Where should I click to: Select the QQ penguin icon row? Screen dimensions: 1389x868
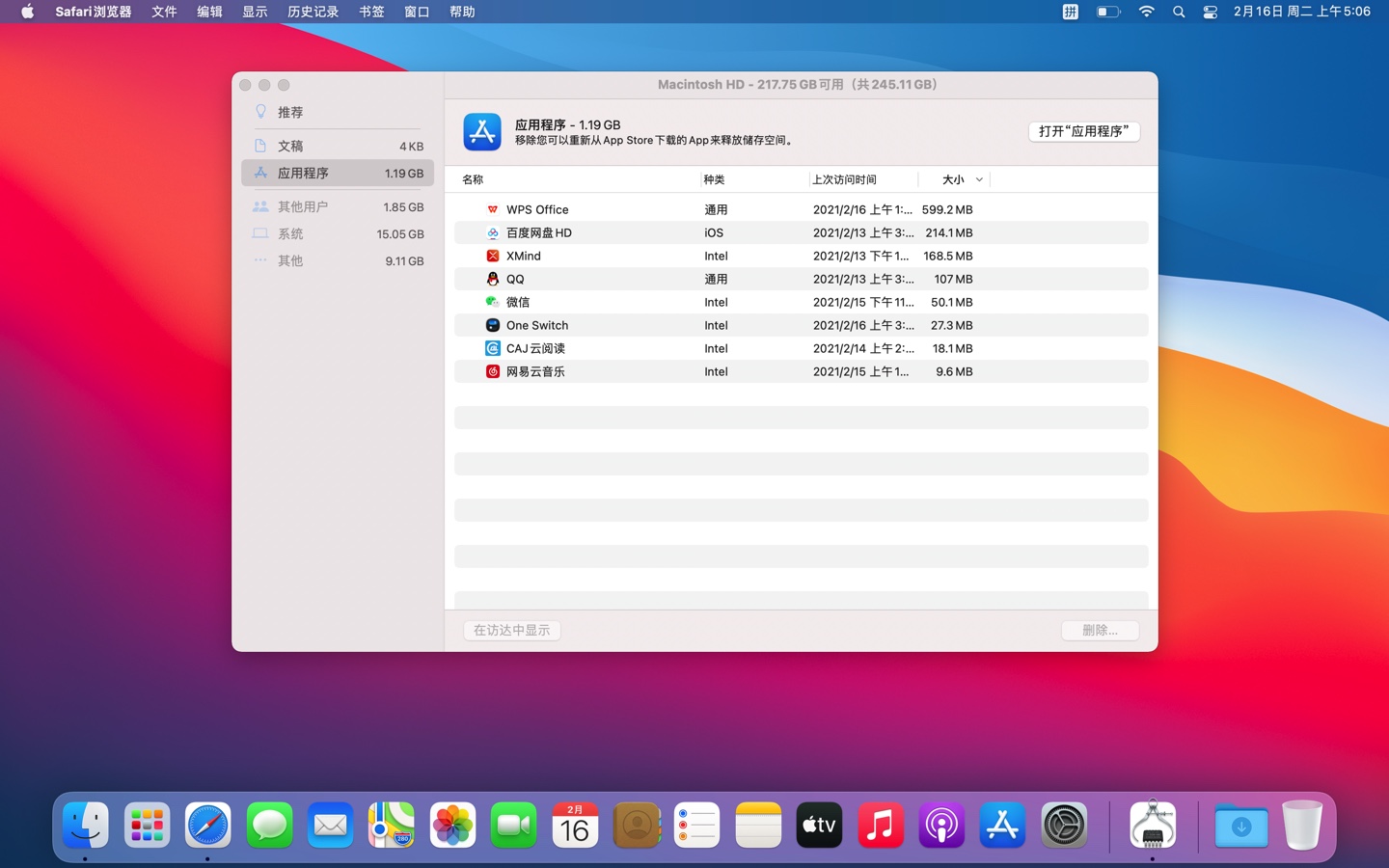(492, 279)
